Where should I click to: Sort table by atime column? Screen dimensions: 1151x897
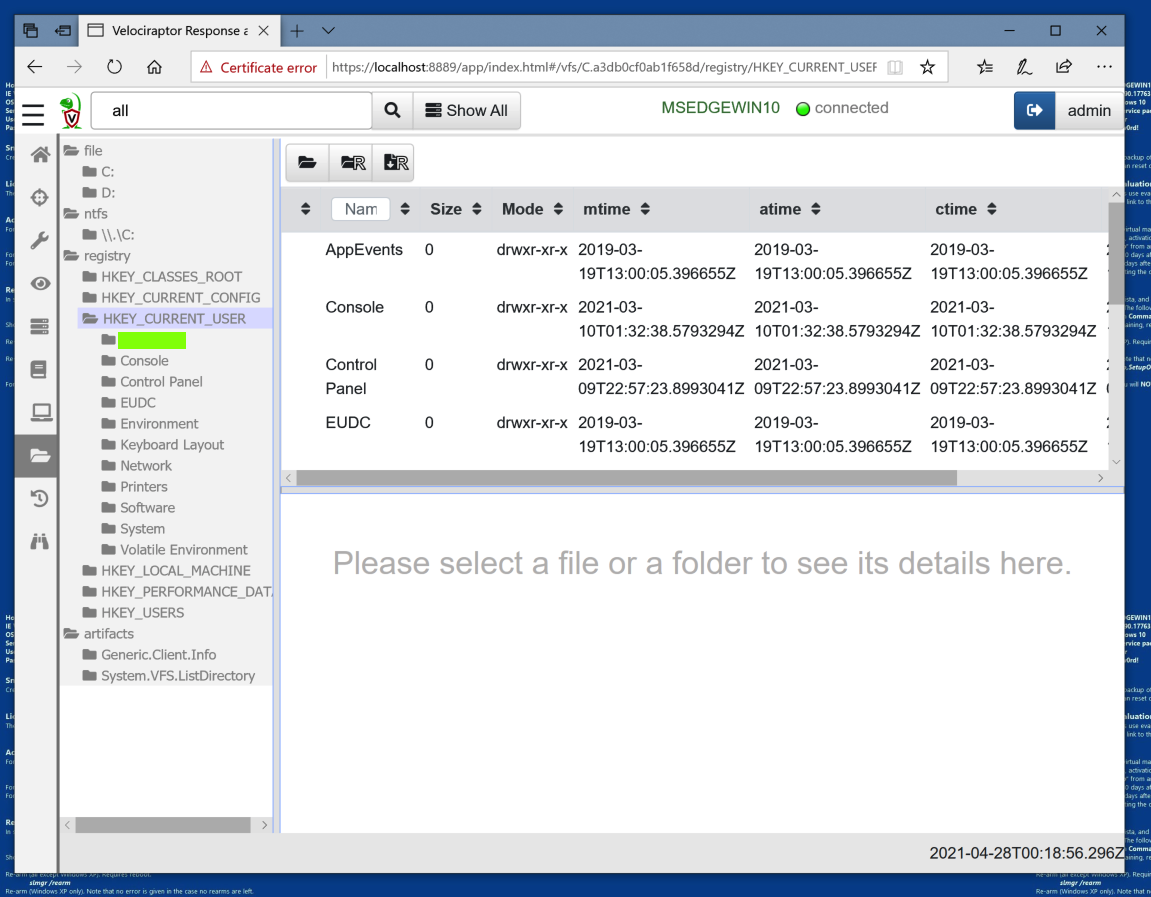tap(789, 209)
